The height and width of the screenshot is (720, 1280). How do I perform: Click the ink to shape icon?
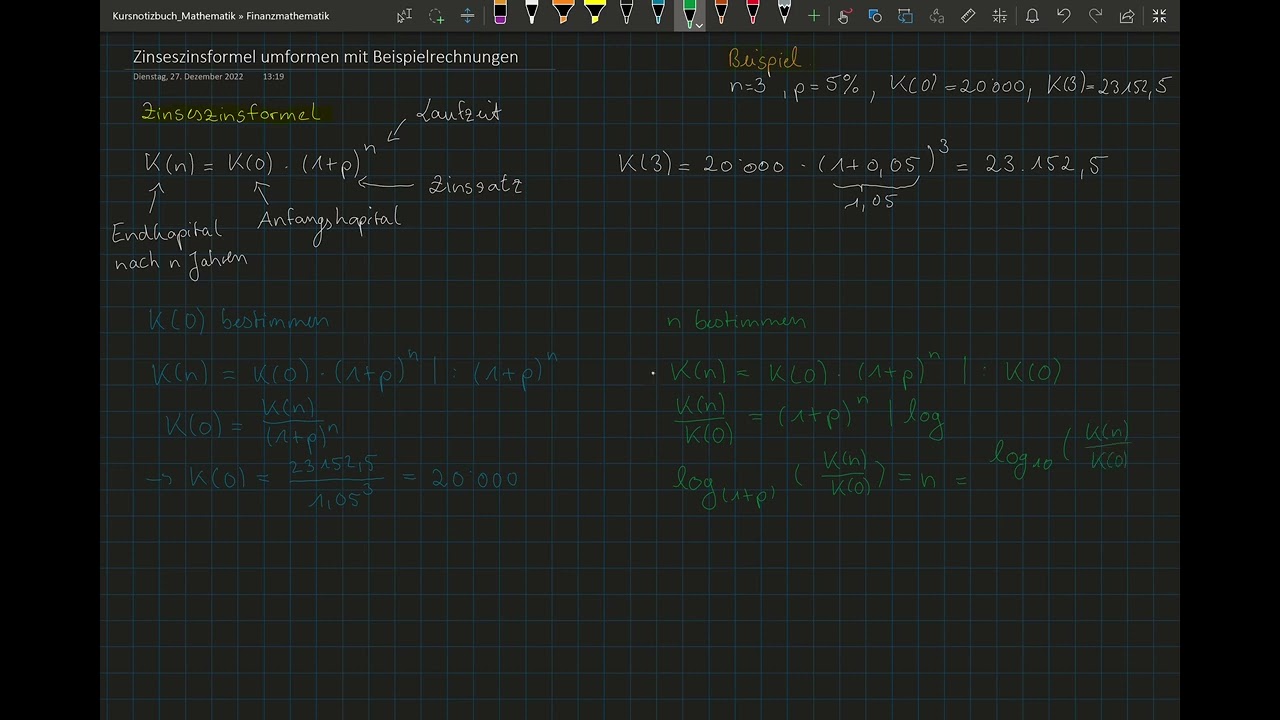(906, 16)
